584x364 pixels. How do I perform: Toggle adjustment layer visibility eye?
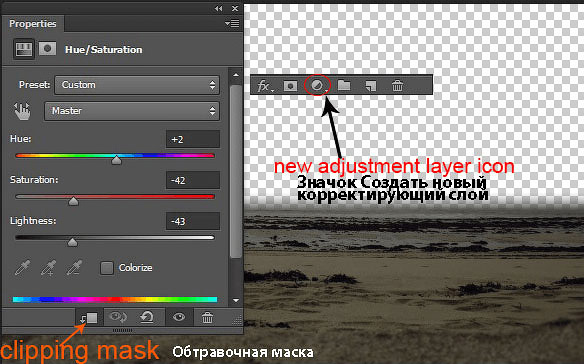tap(179, 317)
